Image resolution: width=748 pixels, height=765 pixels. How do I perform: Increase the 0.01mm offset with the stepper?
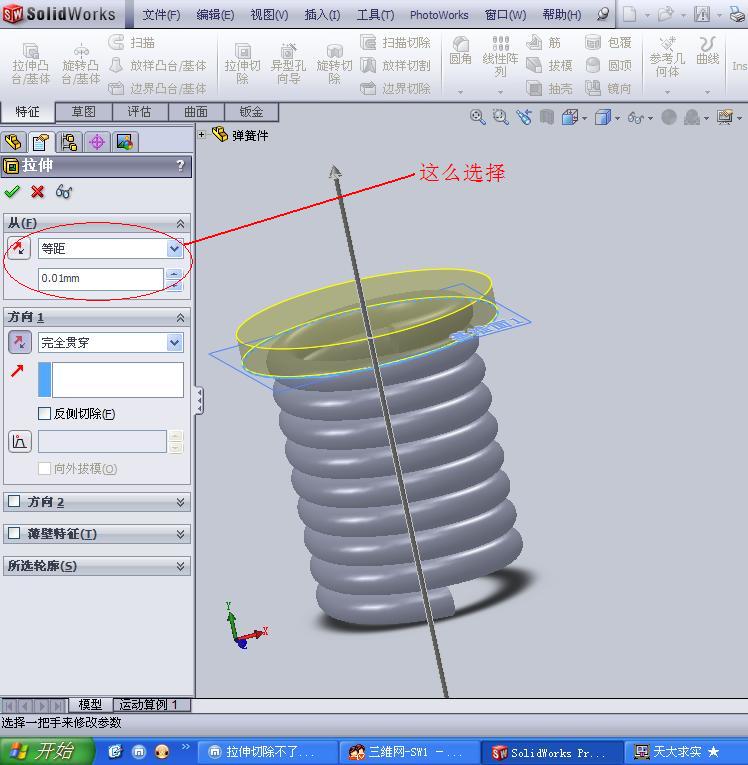(174, 274)
